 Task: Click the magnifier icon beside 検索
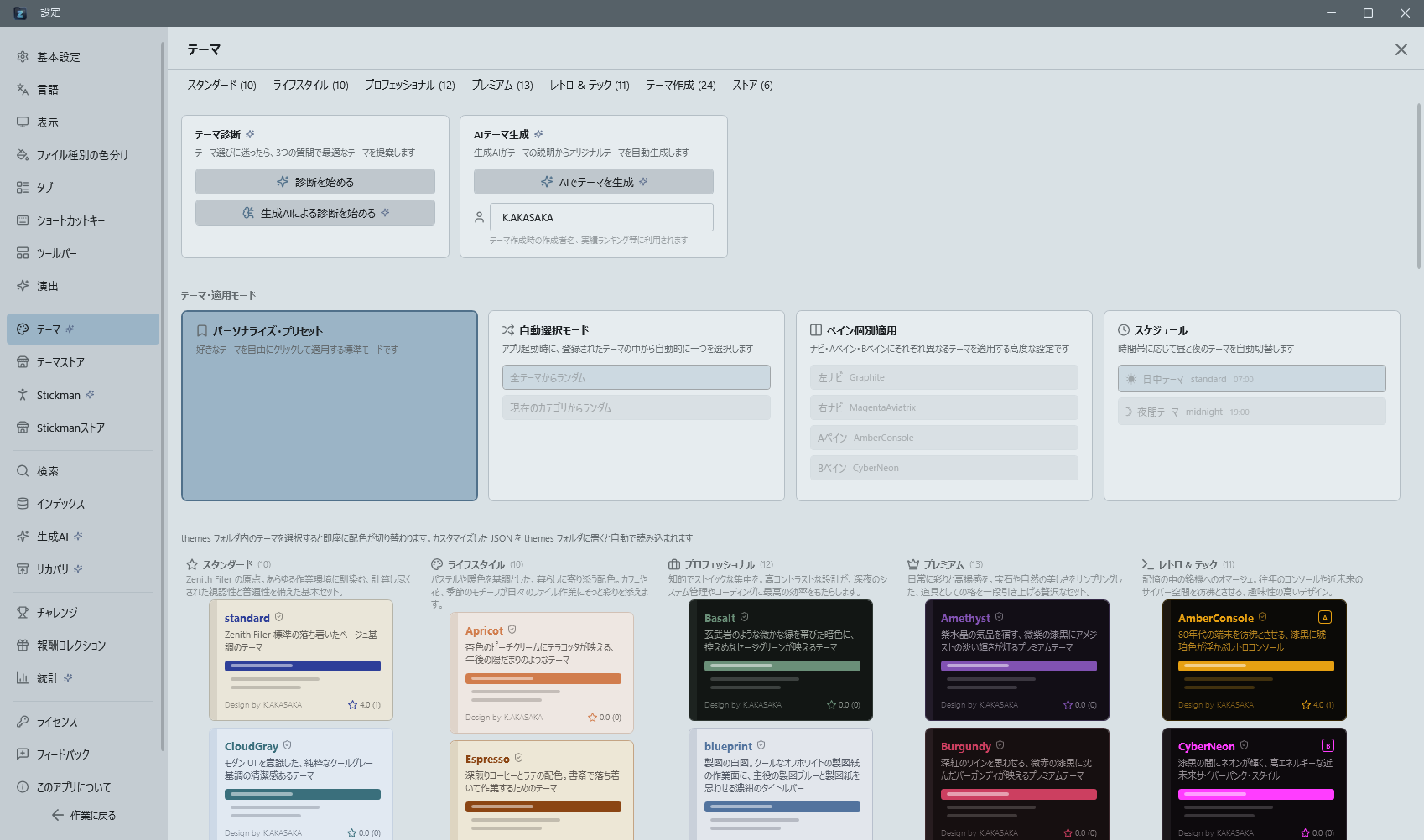click(x=23, y=471)
